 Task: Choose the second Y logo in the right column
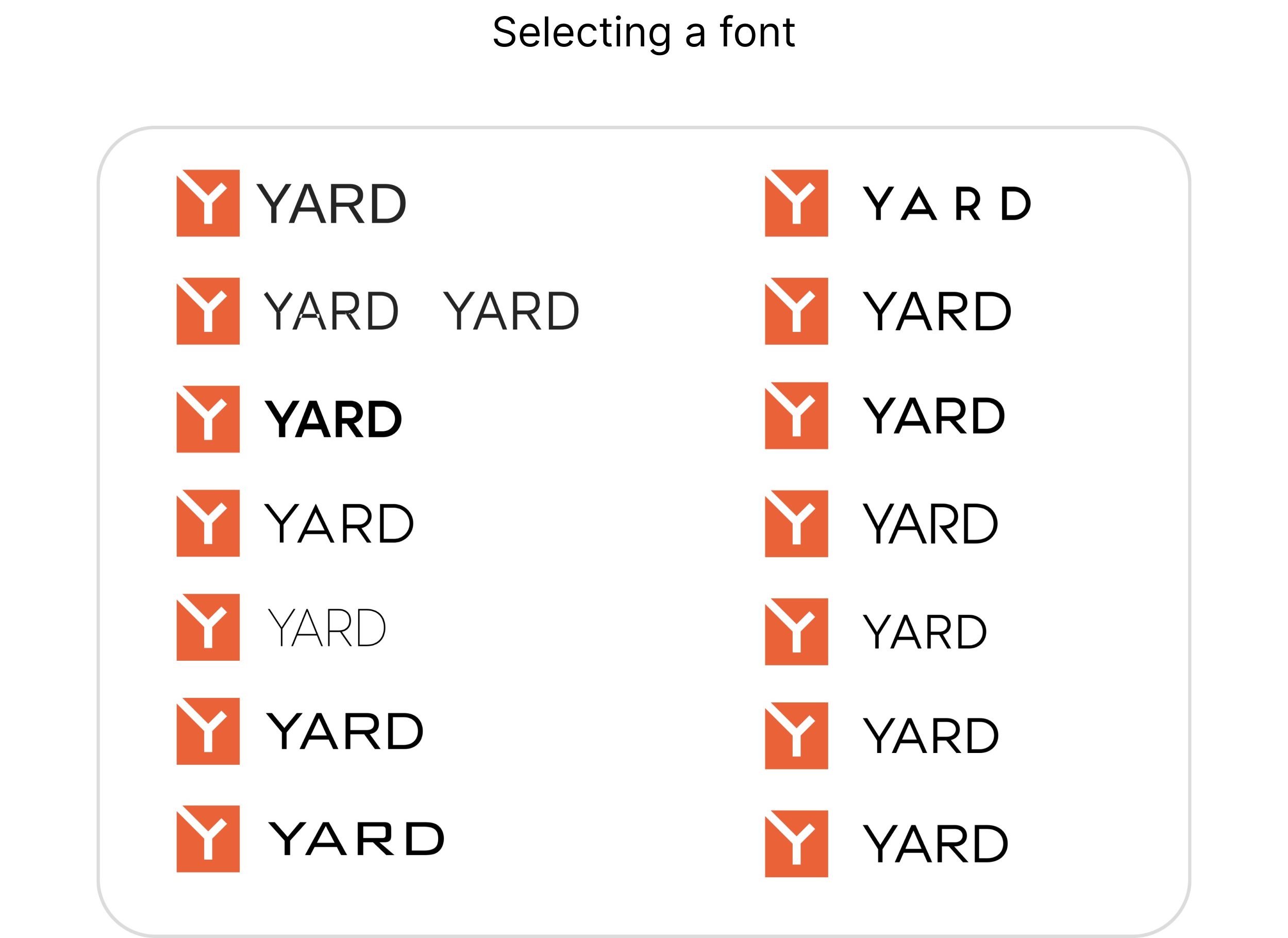[796, 311]
